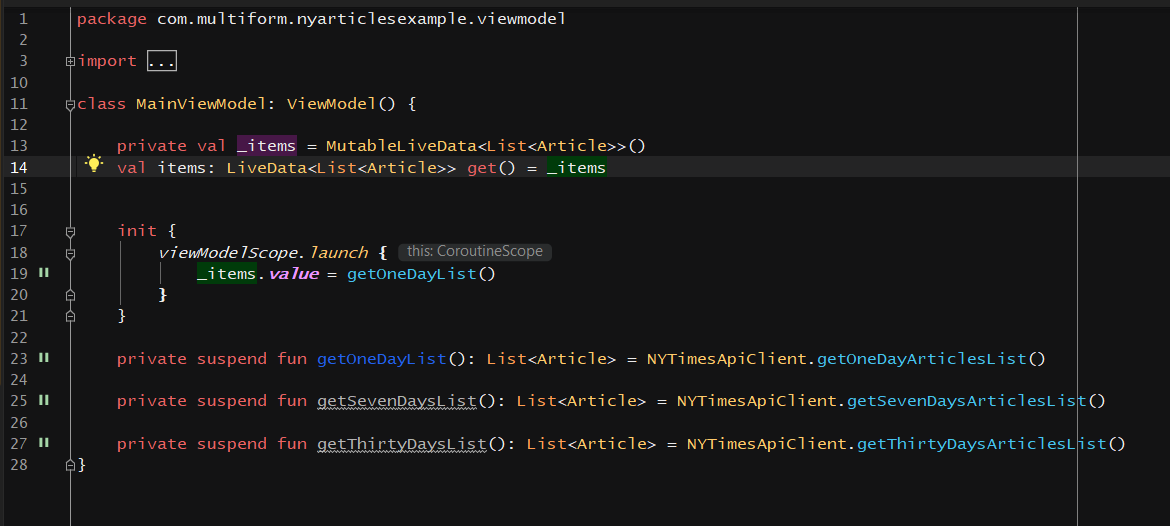Collapse the init block fold marker

pos(70,232)
